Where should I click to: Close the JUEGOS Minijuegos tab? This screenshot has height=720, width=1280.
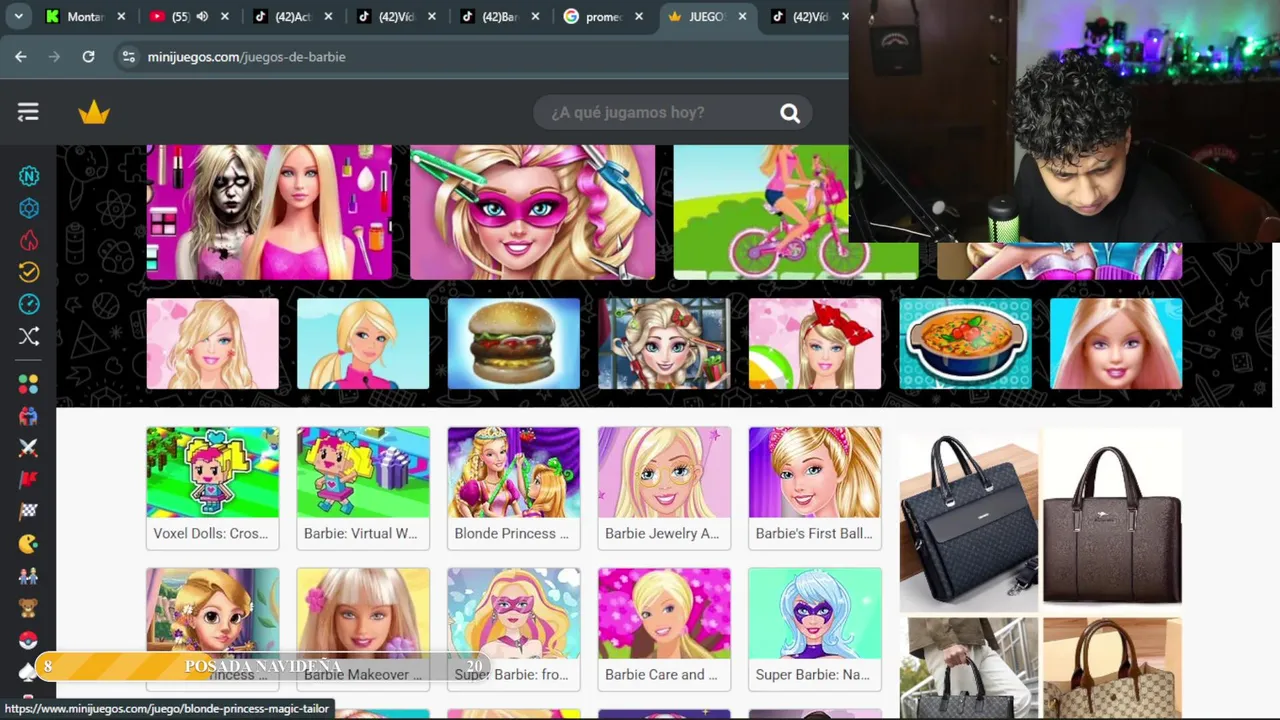pyautogui.click(x=743, y=16)
